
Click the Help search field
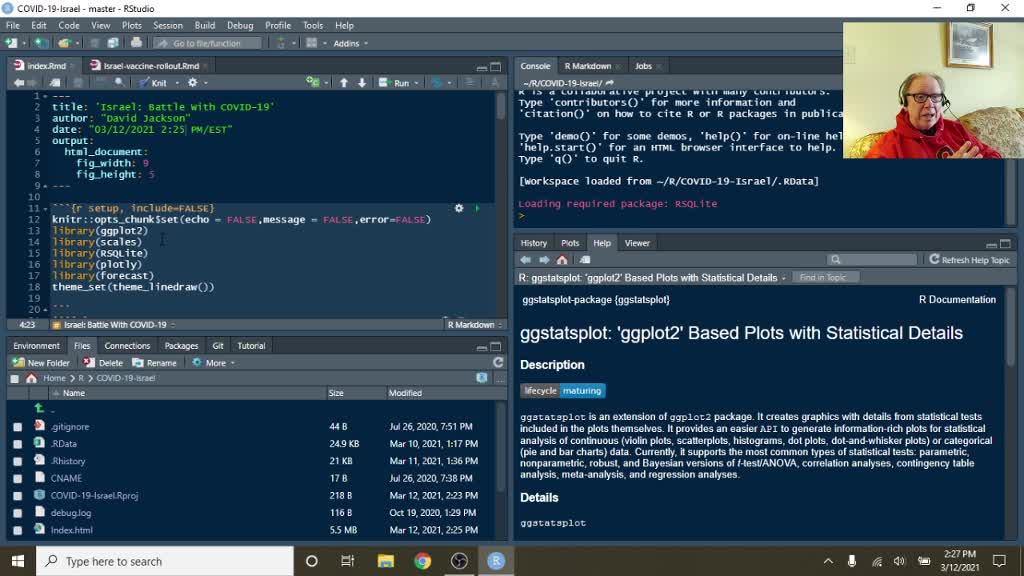[x=872, y=260]
